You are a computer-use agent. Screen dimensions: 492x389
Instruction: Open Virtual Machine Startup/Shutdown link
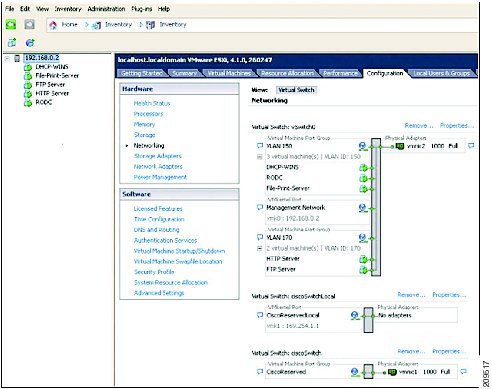[x=179, y=251]
